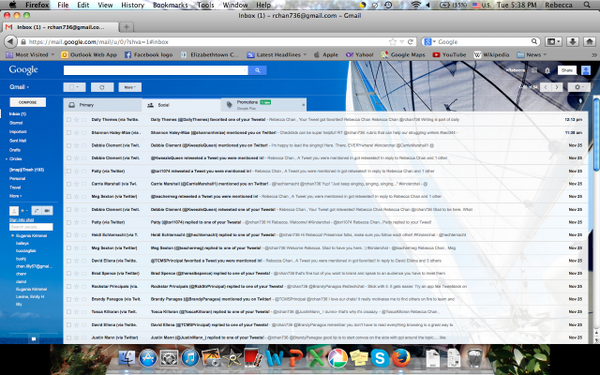Image resolution: width=600 pixels, height=375 pixels.
Task: Tick the checkbox for Brandy Panagos email
Action: click(x=69, y=299)
